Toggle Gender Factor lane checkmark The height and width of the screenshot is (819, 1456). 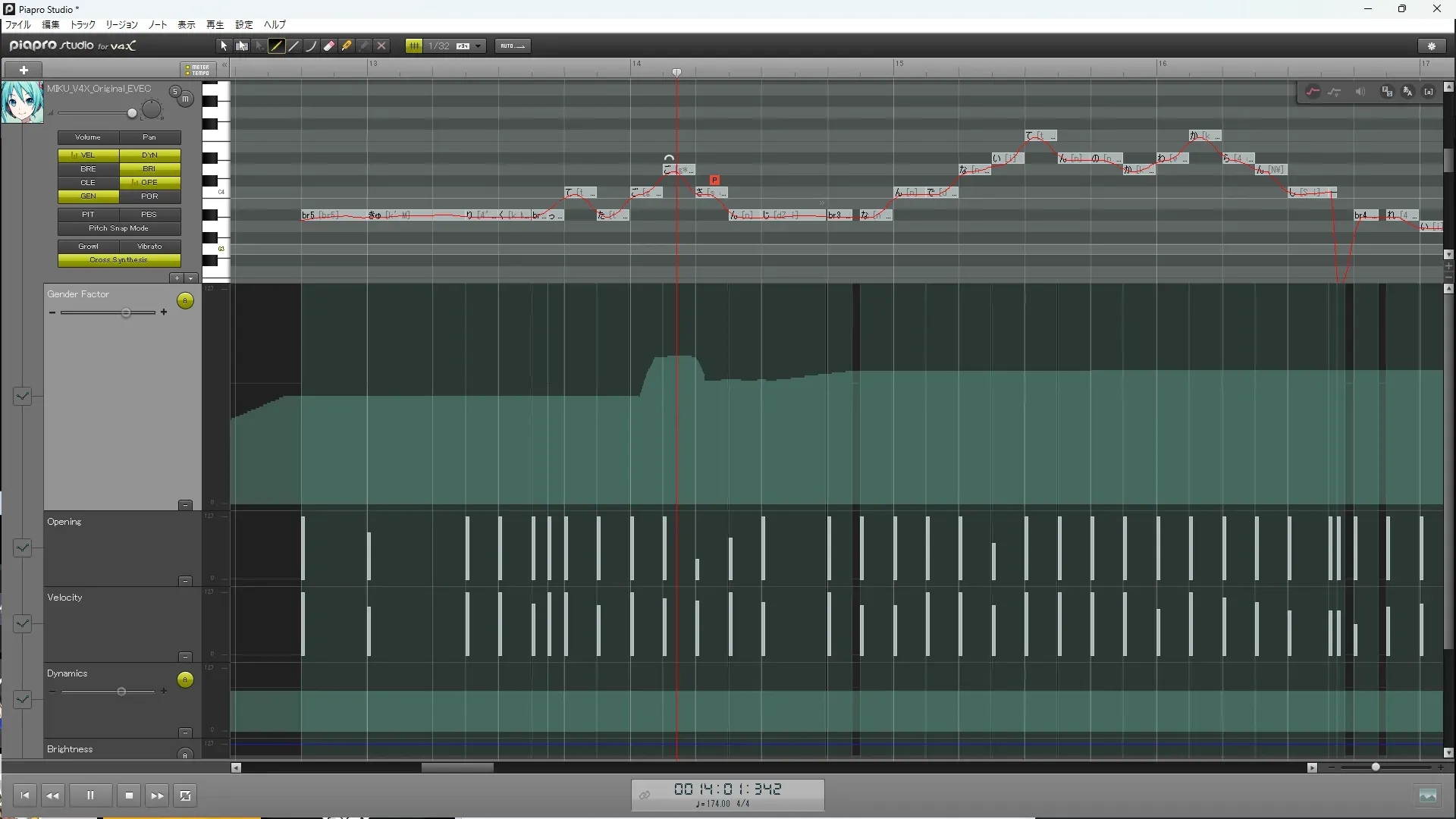[x=22, y=396]
